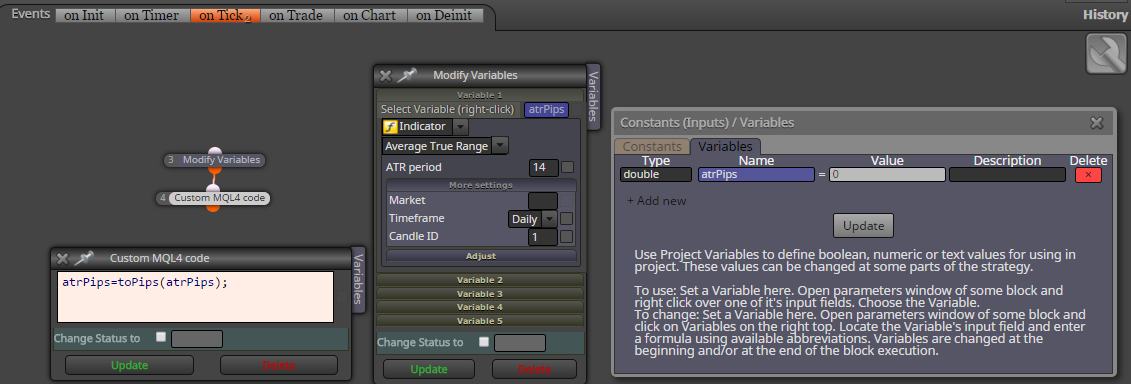Switch to the on Deinit event tab
Screen dimensions: 1131x384
point(444,15)
